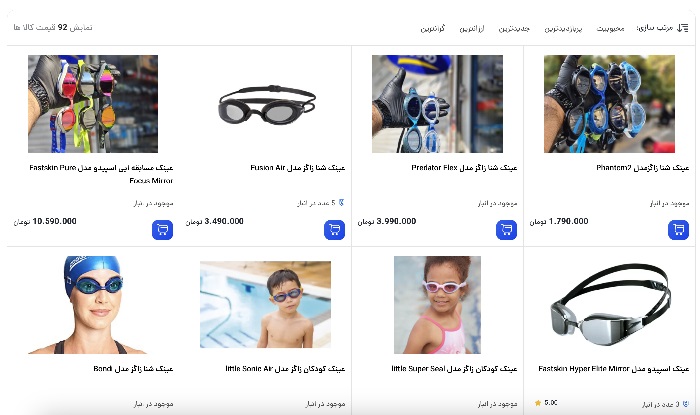The width and height of the screenshot is (700, 415).
Task: Add Fastskin Pure Focus Mirror to cart
Action: tap(162, 230)
